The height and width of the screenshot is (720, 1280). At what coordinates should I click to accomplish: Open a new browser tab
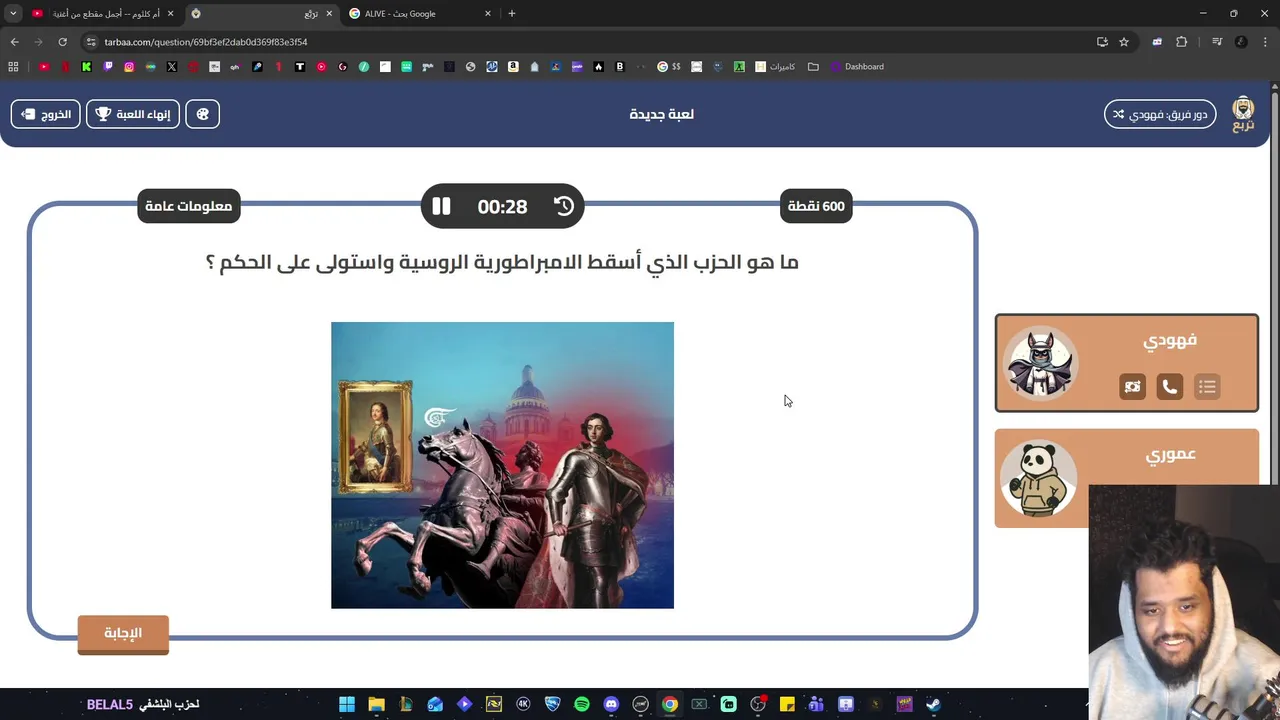tap(512, 14)
